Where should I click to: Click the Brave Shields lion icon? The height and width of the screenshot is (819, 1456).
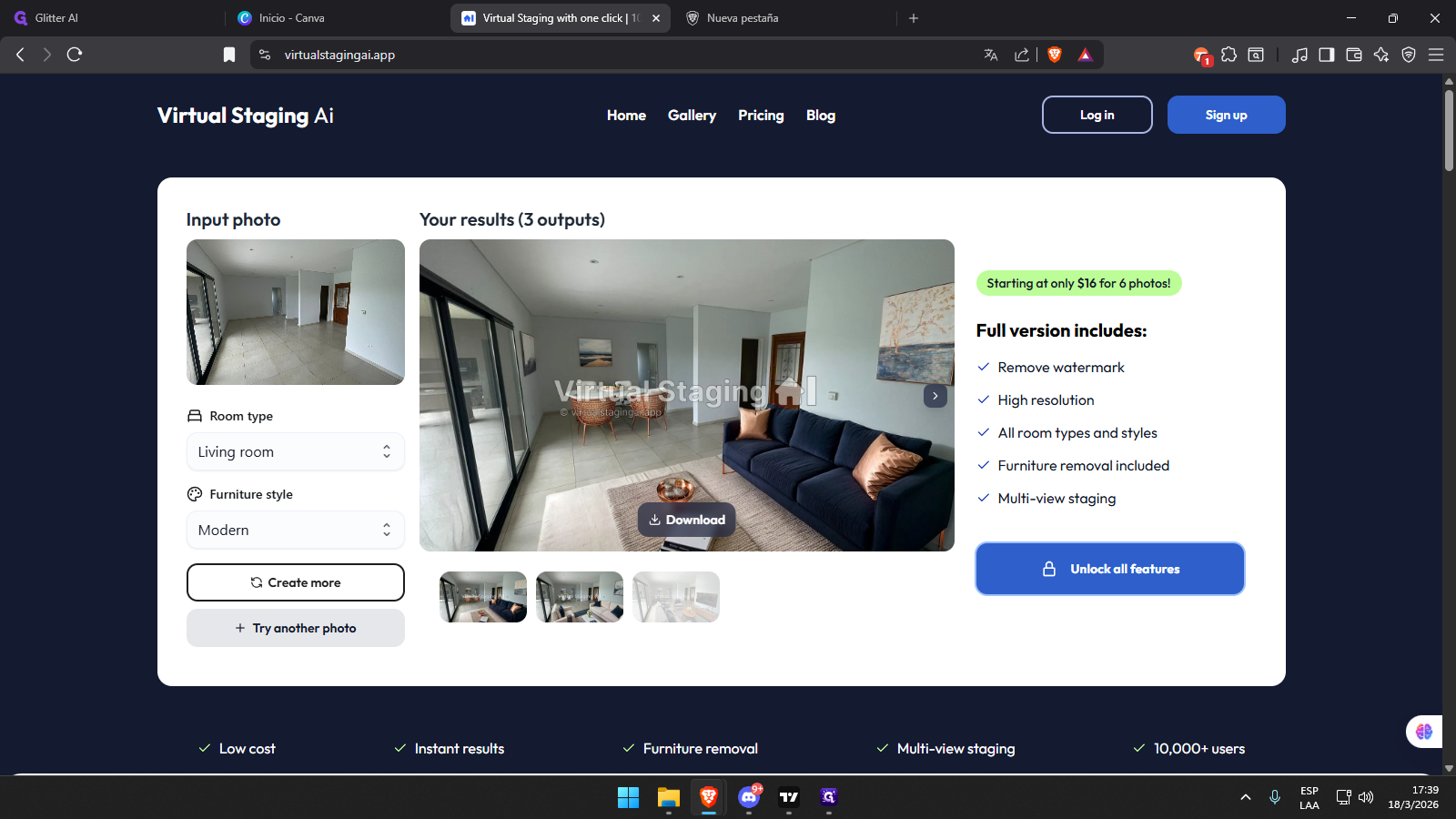click(x=1055, y=55)
